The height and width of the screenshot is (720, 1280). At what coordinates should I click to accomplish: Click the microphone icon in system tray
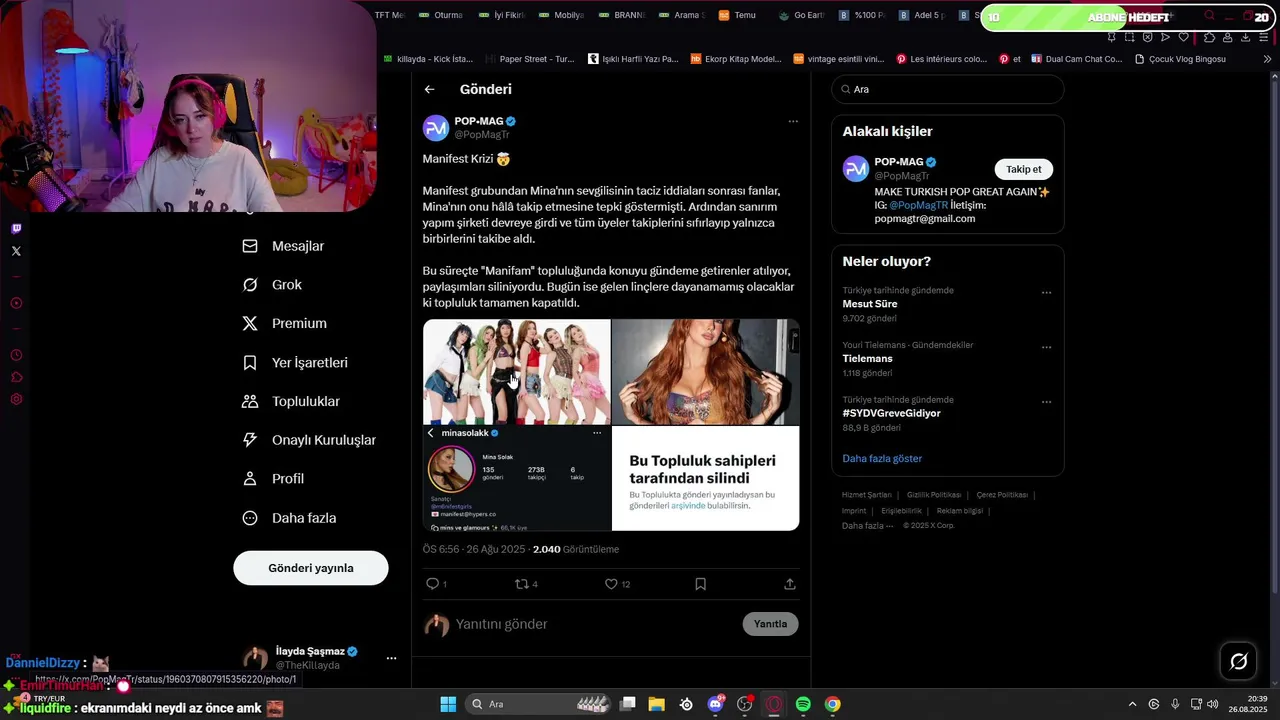[x=1175, y=704]
